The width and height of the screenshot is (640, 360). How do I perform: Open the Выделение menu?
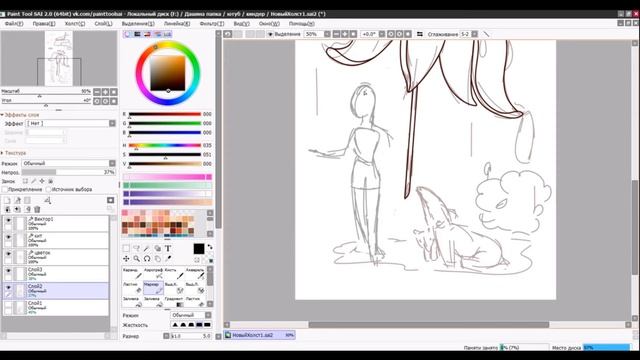pyautogui.click(x=138, y=24)
